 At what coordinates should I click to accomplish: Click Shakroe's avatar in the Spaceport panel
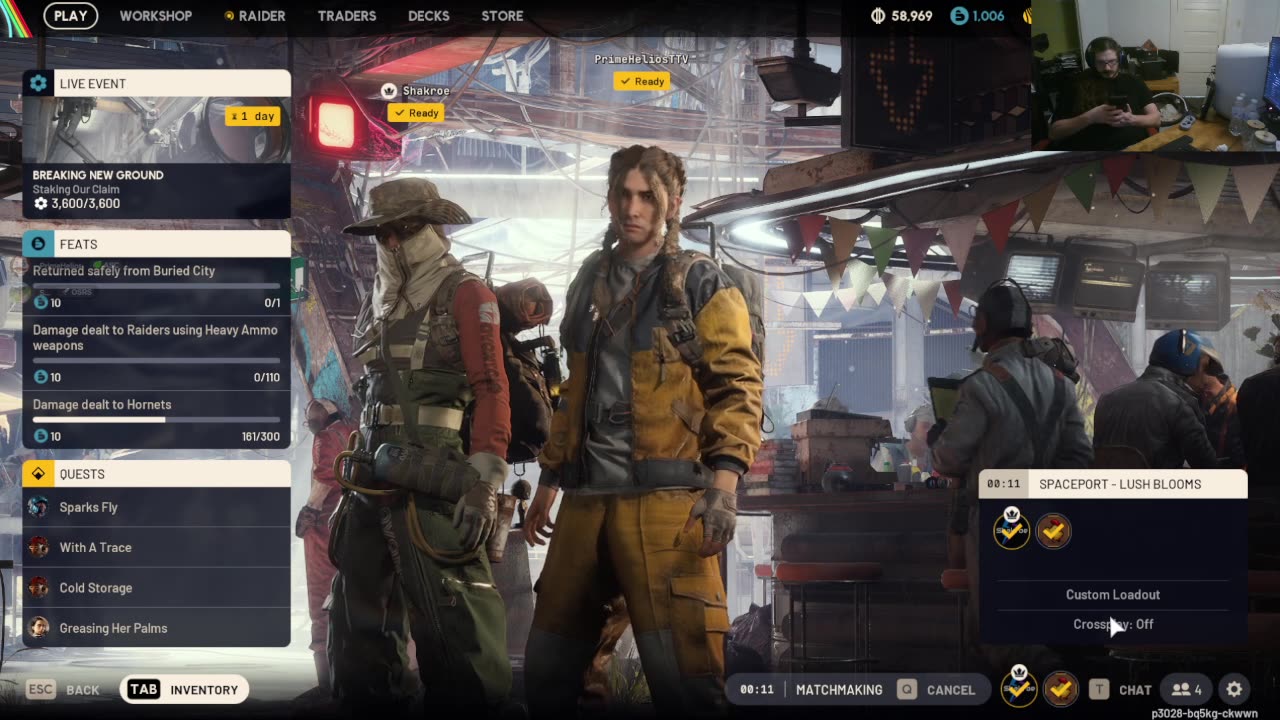click(1012, 530)
